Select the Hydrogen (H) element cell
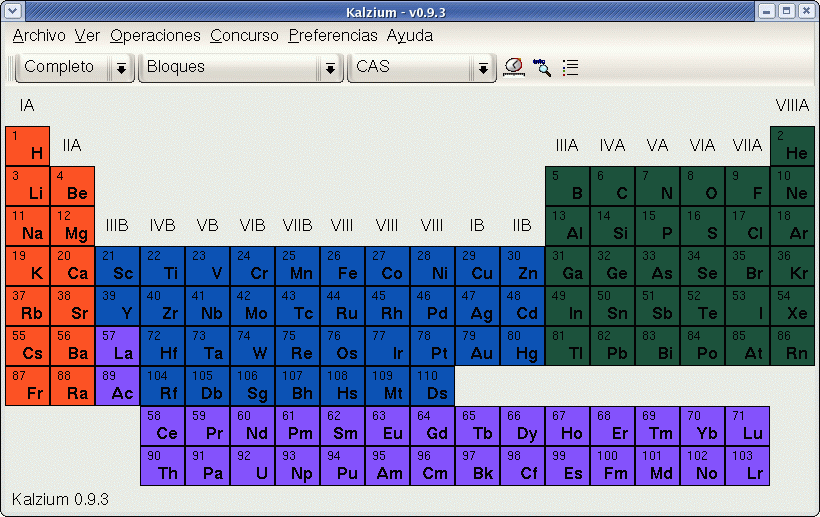 coord(28,146)
